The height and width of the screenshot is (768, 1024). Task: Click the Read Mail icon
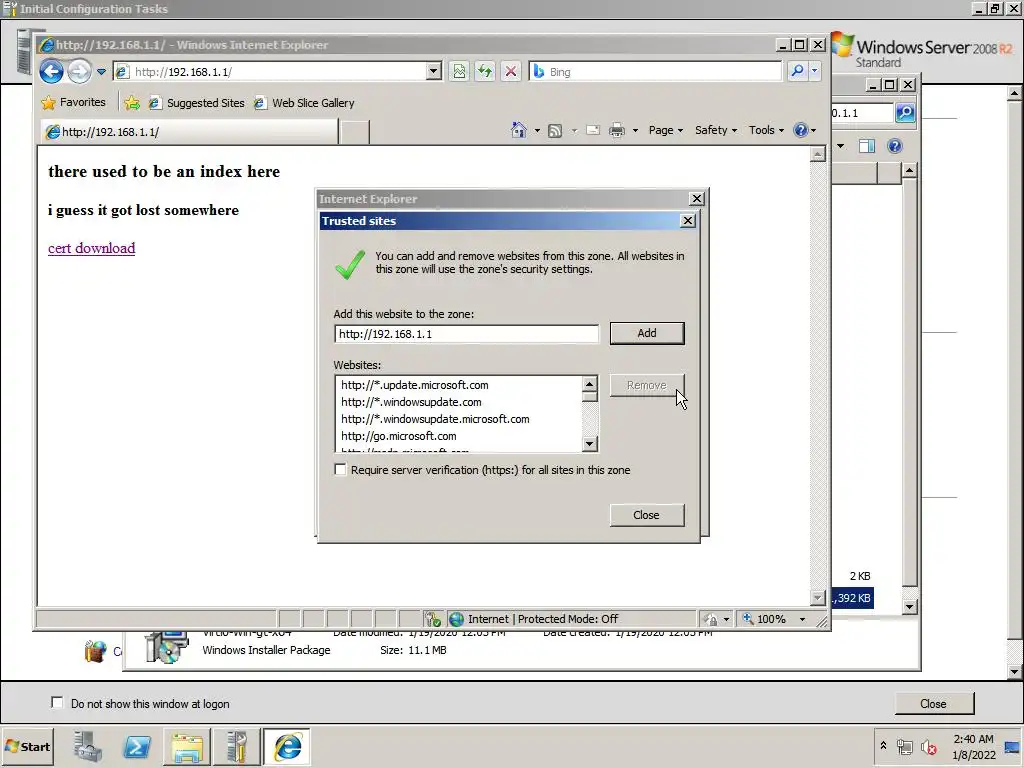[x=593, y=130]
